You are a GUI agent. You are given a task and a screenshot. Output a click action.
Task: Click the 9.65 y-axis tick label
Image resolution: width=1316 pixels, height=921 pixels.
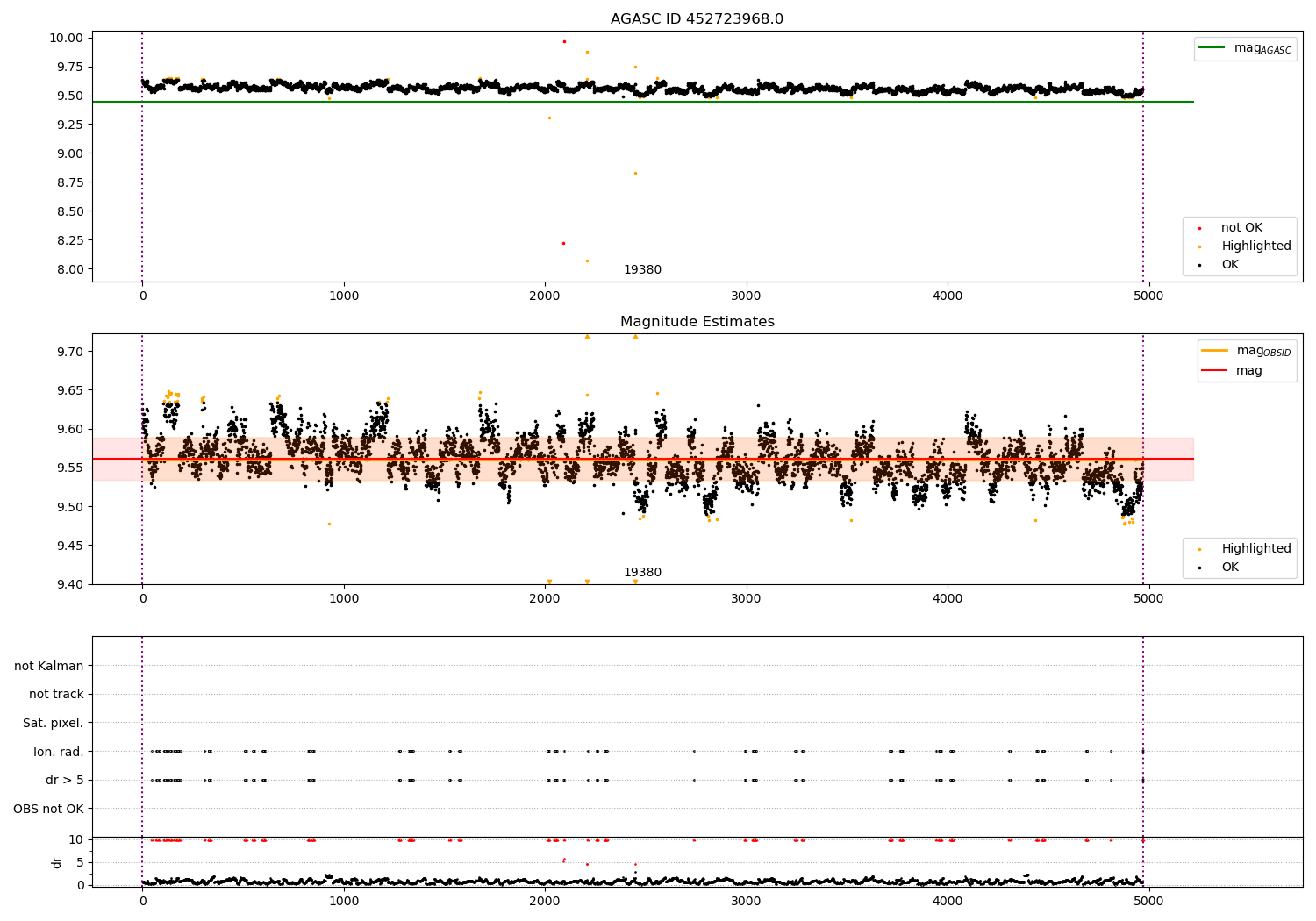[69, 390]
